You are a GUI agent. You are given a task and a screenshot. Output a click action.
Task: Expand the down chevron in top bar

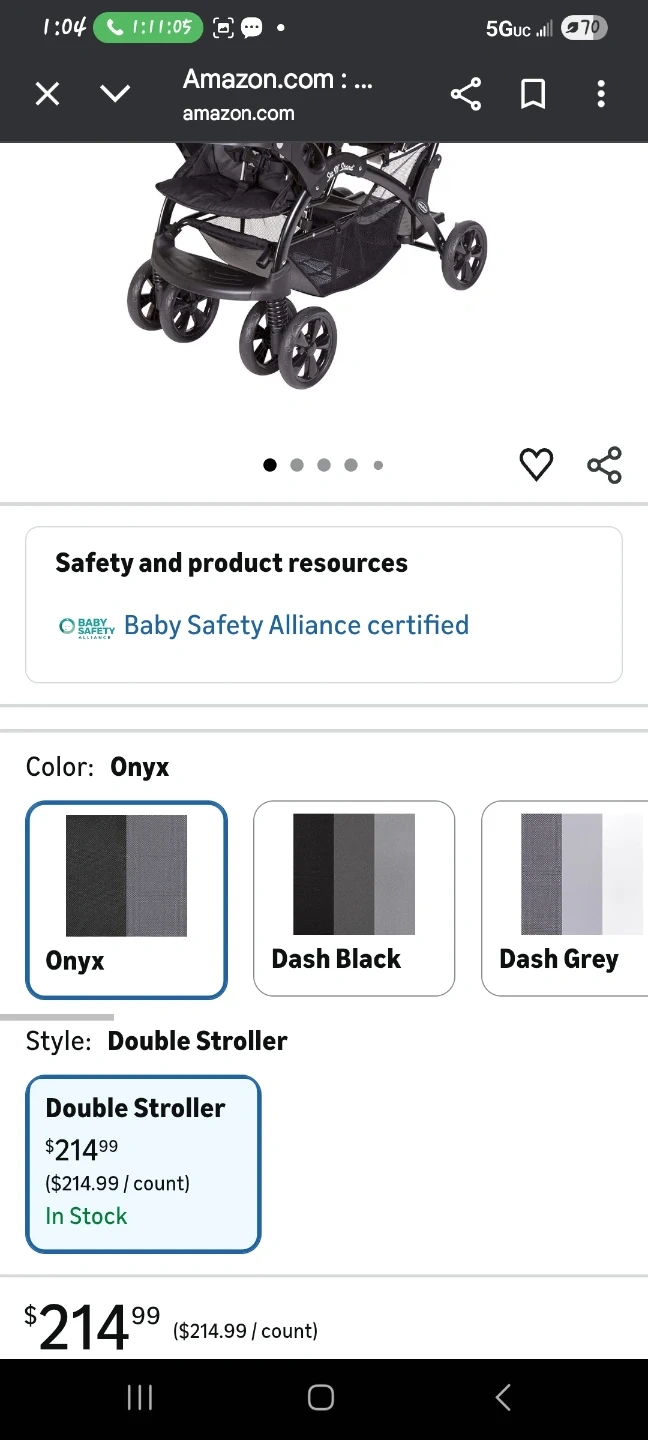116,94
